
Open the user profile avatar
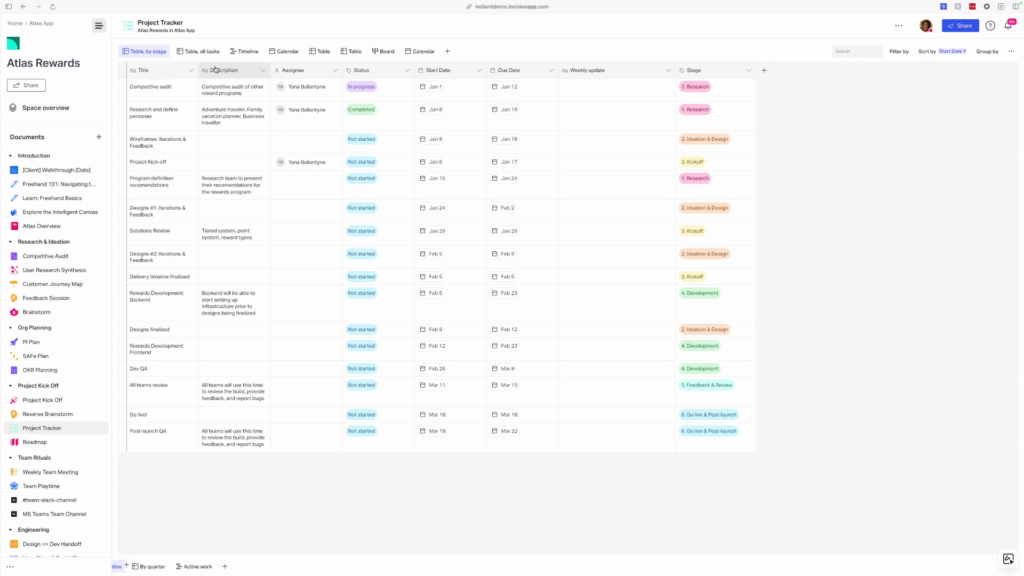(x=926, y=25)
